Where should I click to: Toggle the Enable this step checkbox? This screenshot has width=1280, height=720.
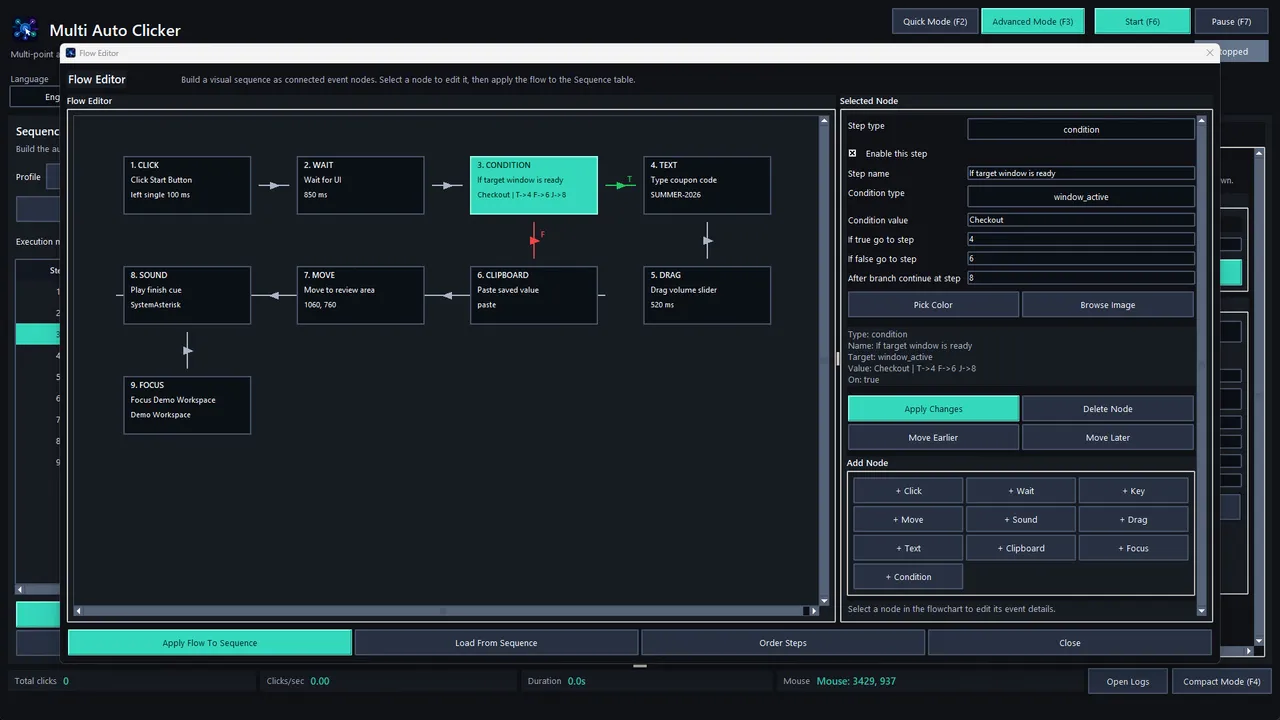click(x=852, y=154)
